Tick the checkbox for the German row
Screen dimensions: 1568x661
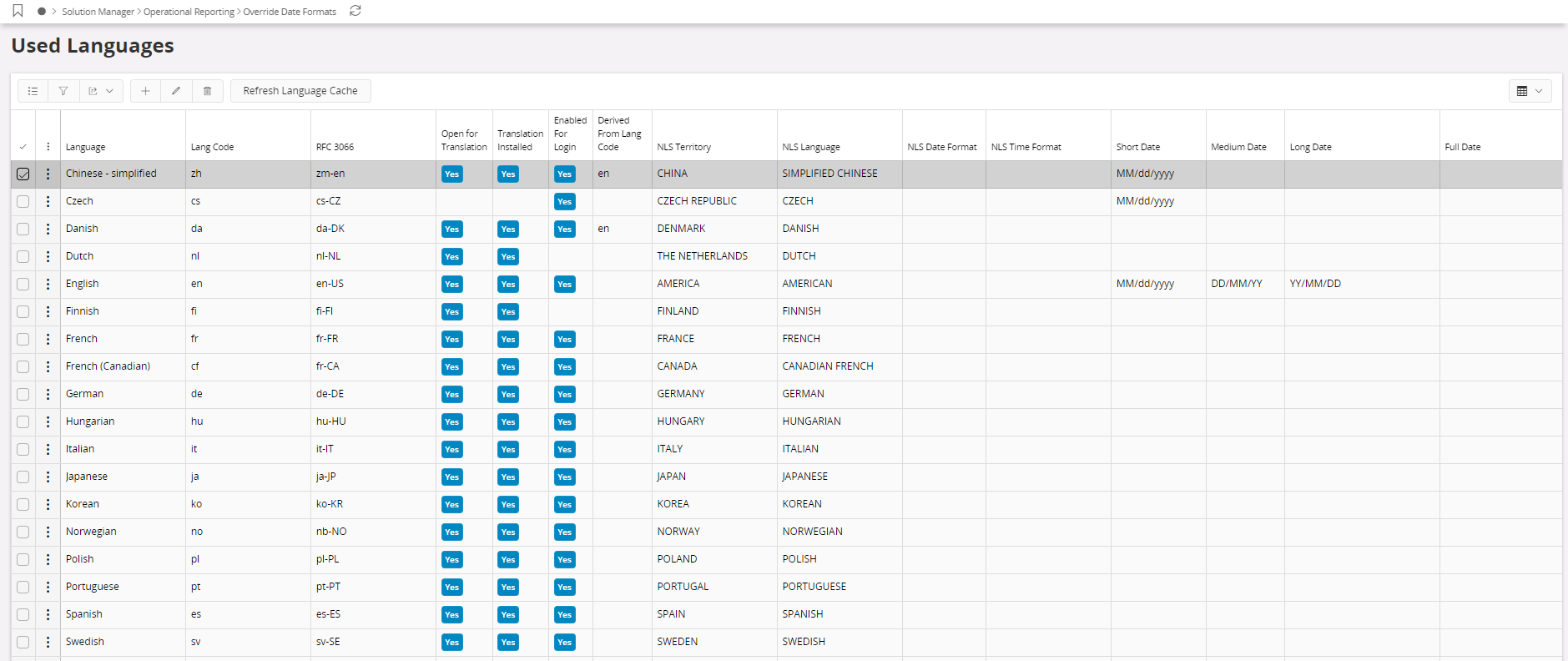[23, 394]
